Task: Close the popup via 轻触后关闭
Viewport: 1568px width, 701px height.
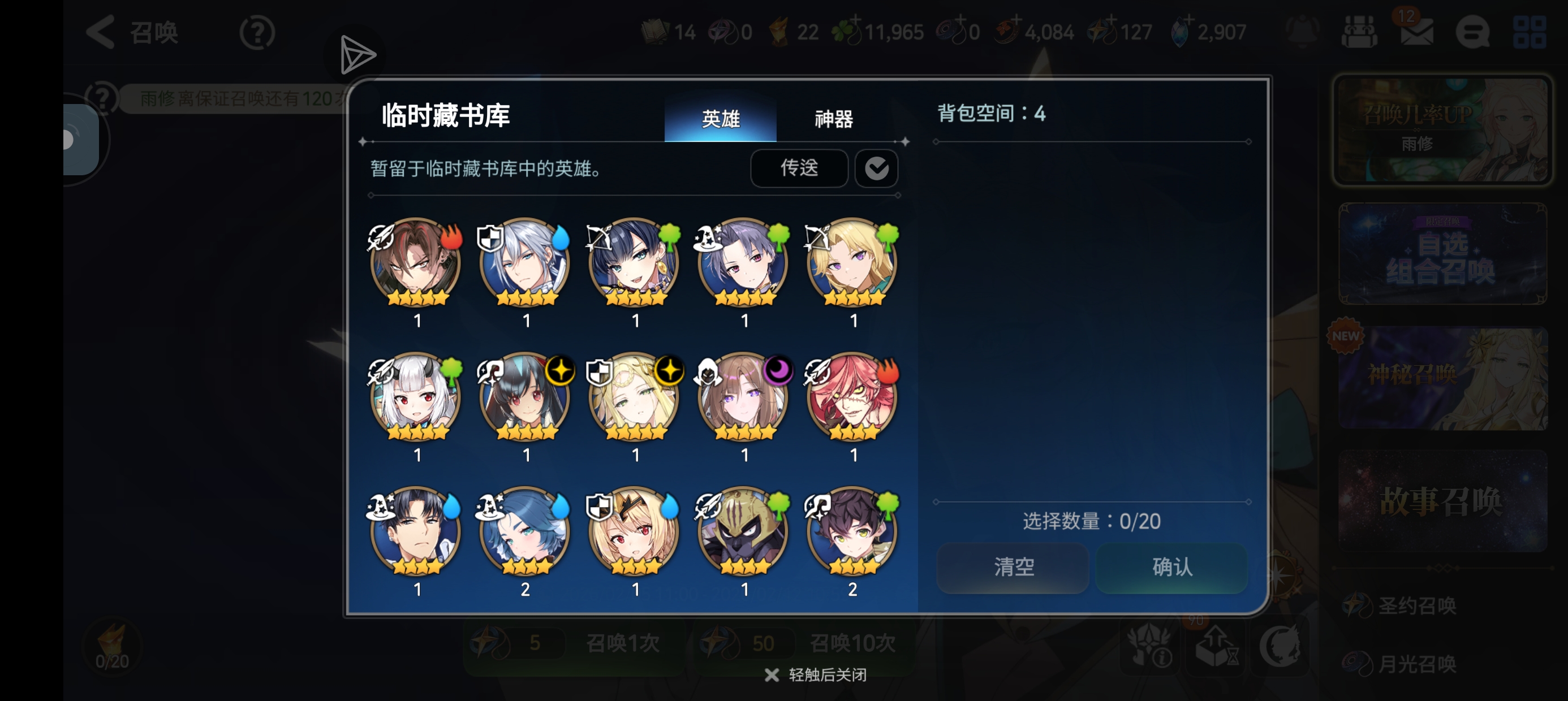Action: (816, 675)
